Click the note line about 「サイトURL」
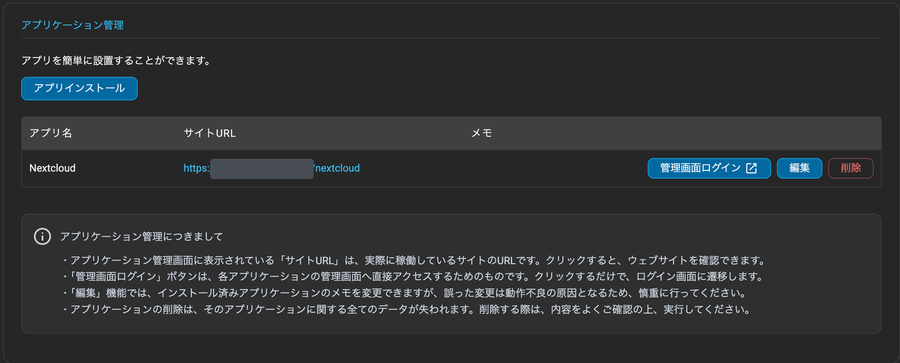The image size is (900, 363). (x=413, y=260)
